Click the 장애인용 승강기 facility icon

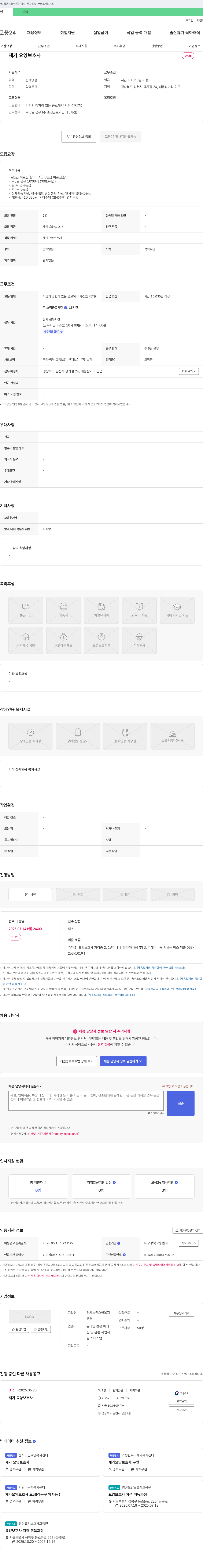[78, 736]
